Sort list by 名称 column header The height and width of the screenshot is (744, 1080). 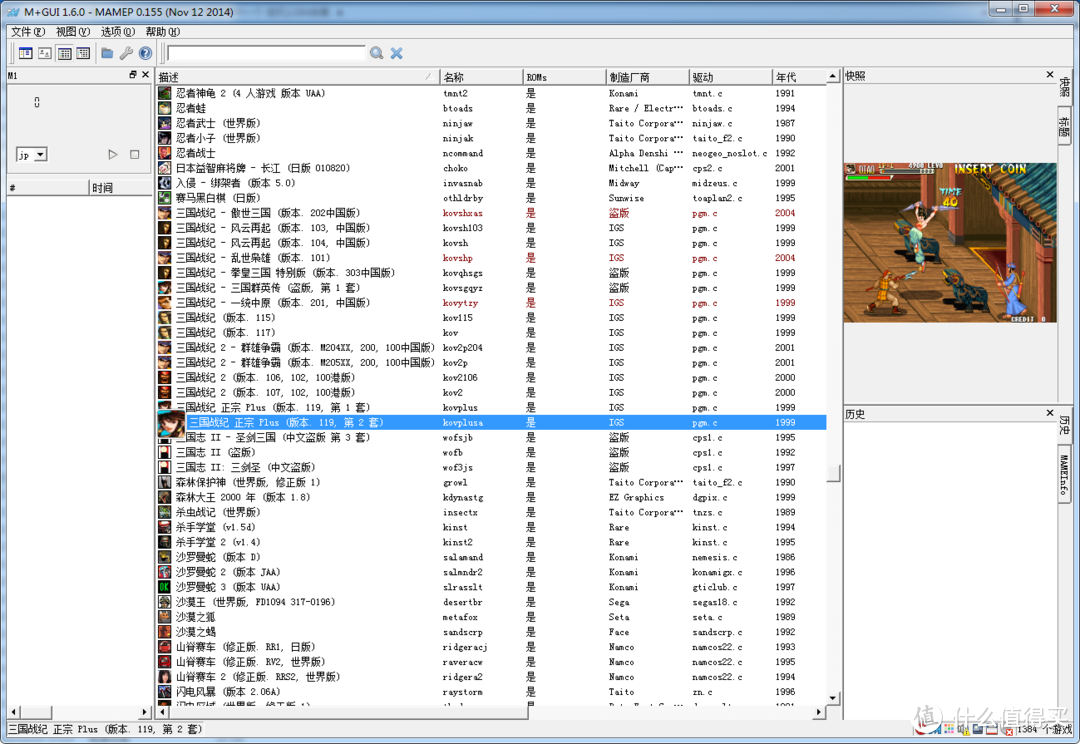(481, 77)
